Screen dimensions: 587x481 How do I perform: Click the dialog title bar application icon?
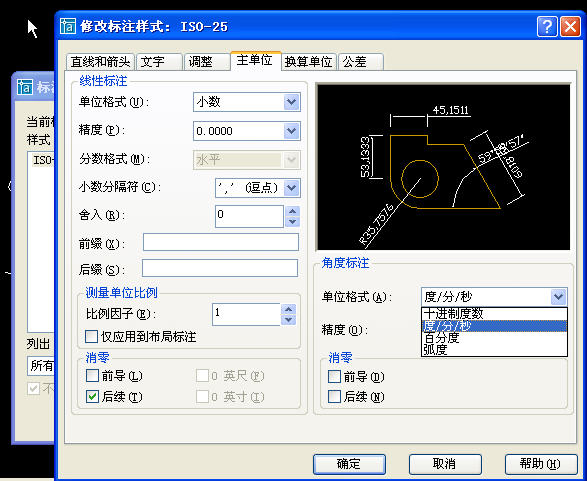[x=68, y=26]
